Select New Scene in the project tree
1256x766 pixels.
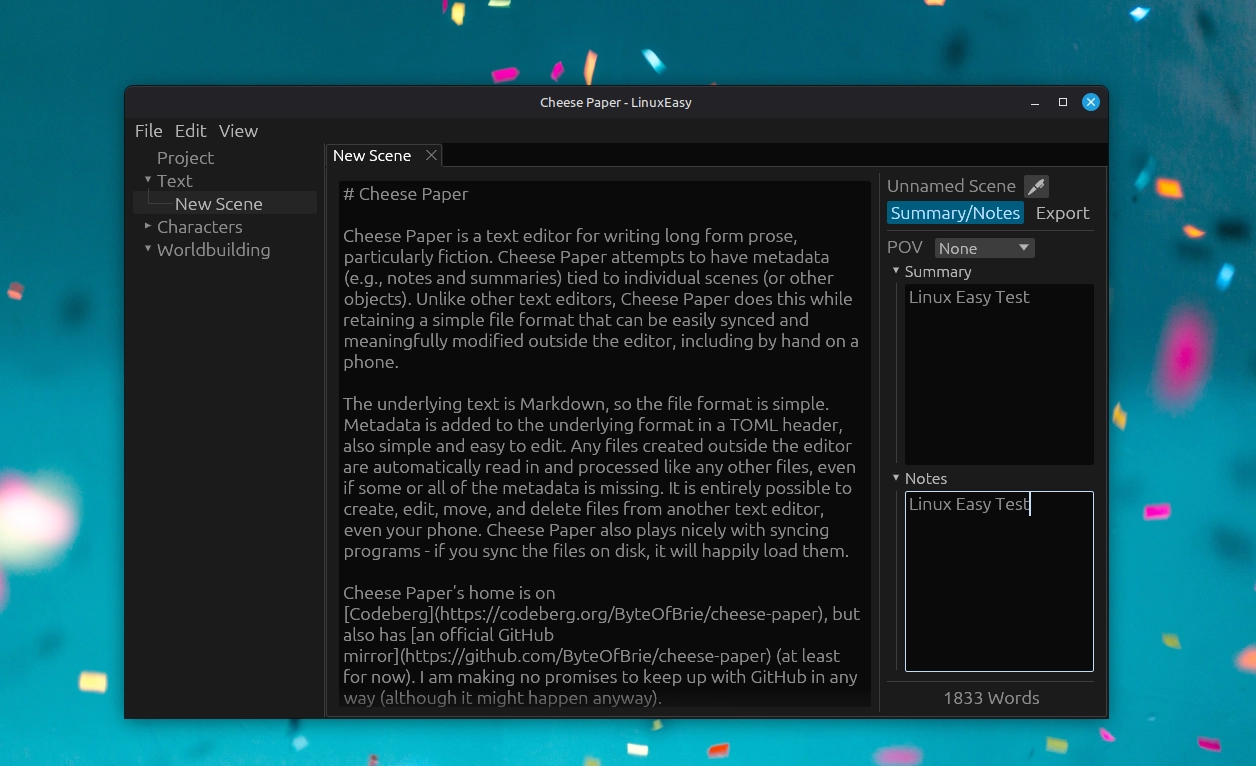pyautogui.click(x=218, y=204)
